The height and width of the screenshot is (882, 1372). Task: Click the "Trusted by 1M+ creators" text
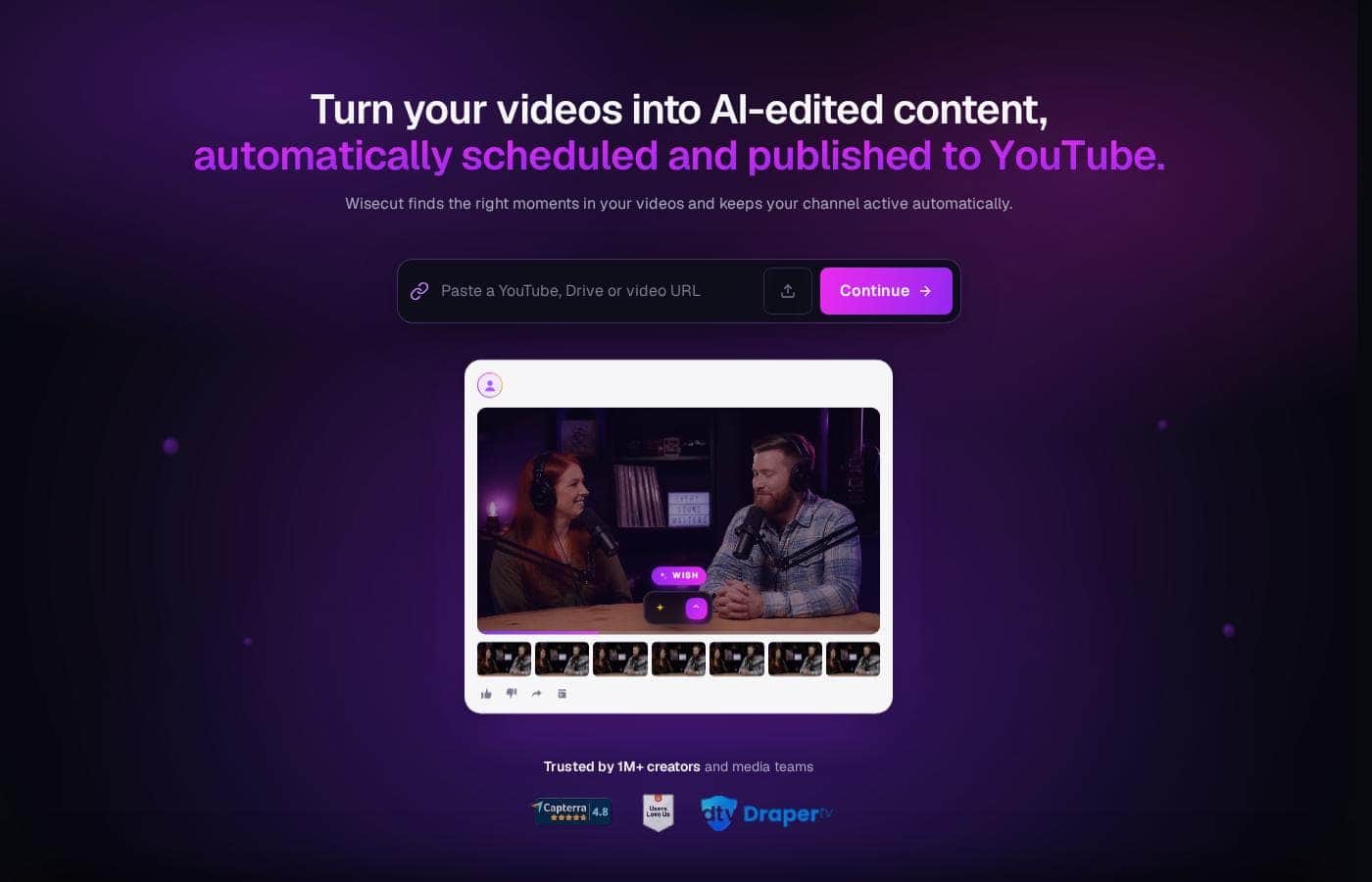[x=621, y=767]
